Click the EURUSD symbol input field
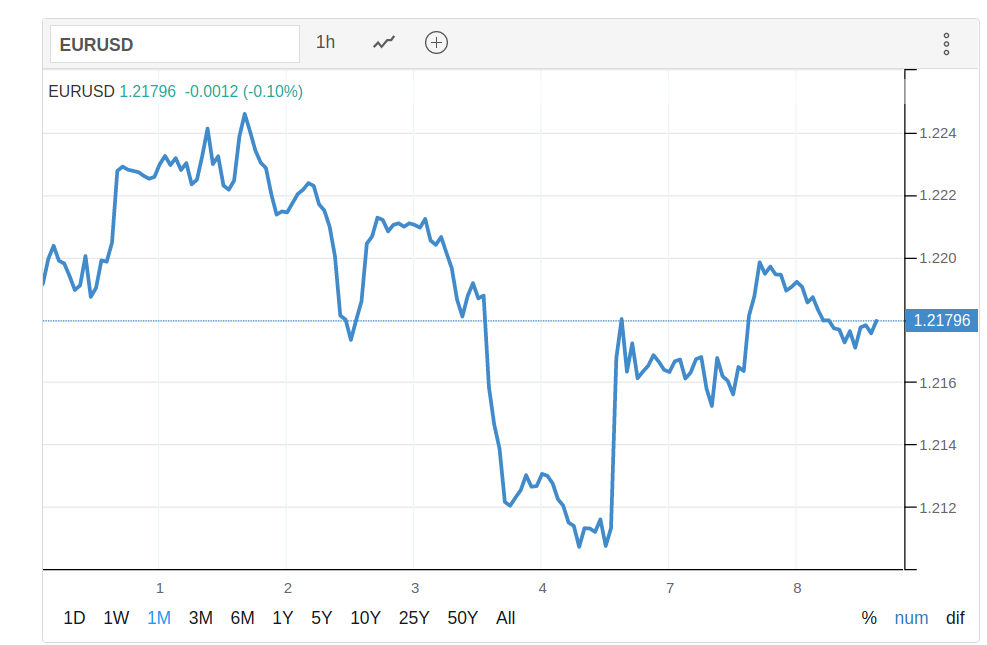The image size is (987, 645). tap(175, 44)
